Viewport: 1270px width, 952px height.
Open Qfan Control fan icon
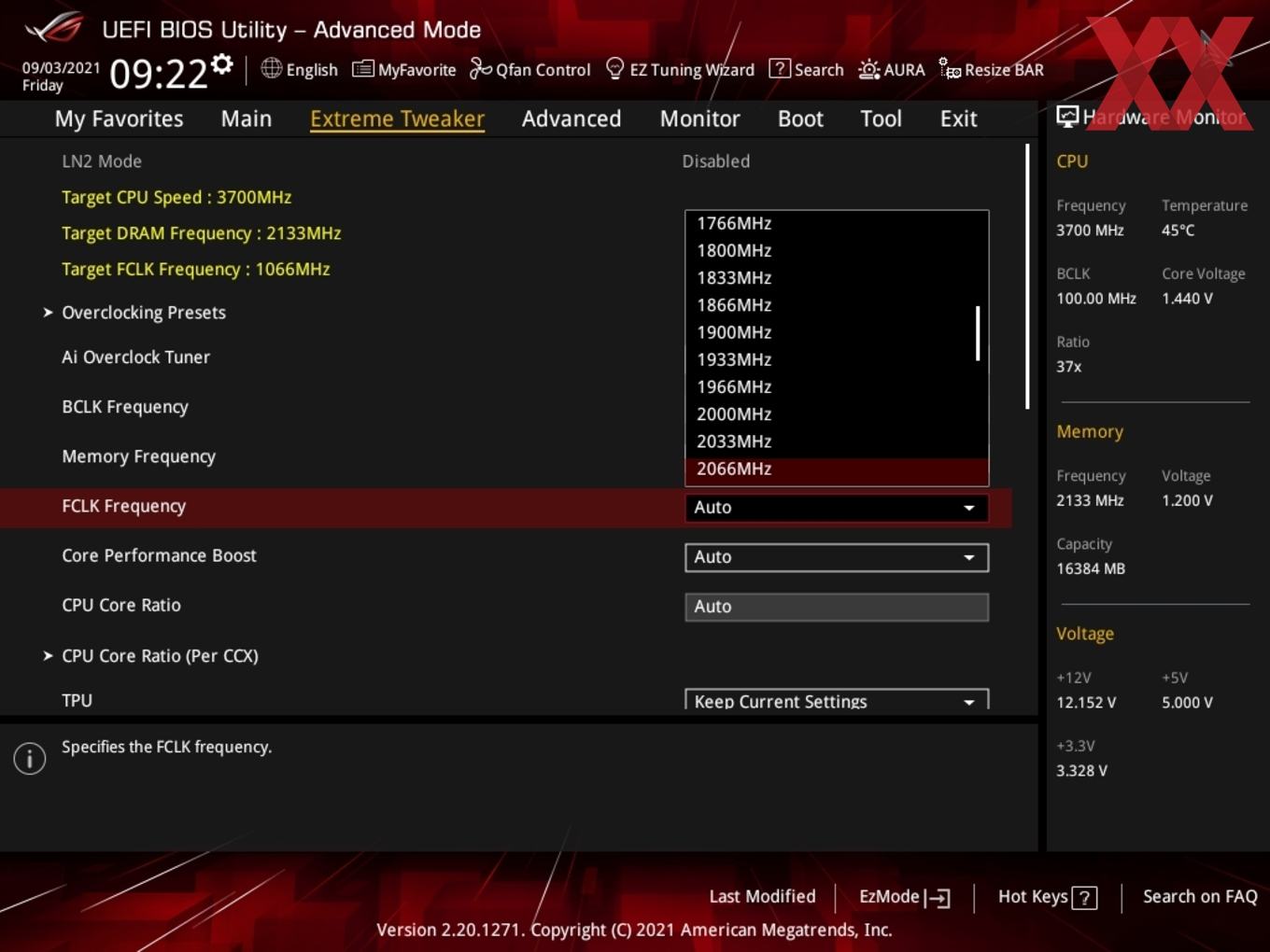[x=480, y=68]
